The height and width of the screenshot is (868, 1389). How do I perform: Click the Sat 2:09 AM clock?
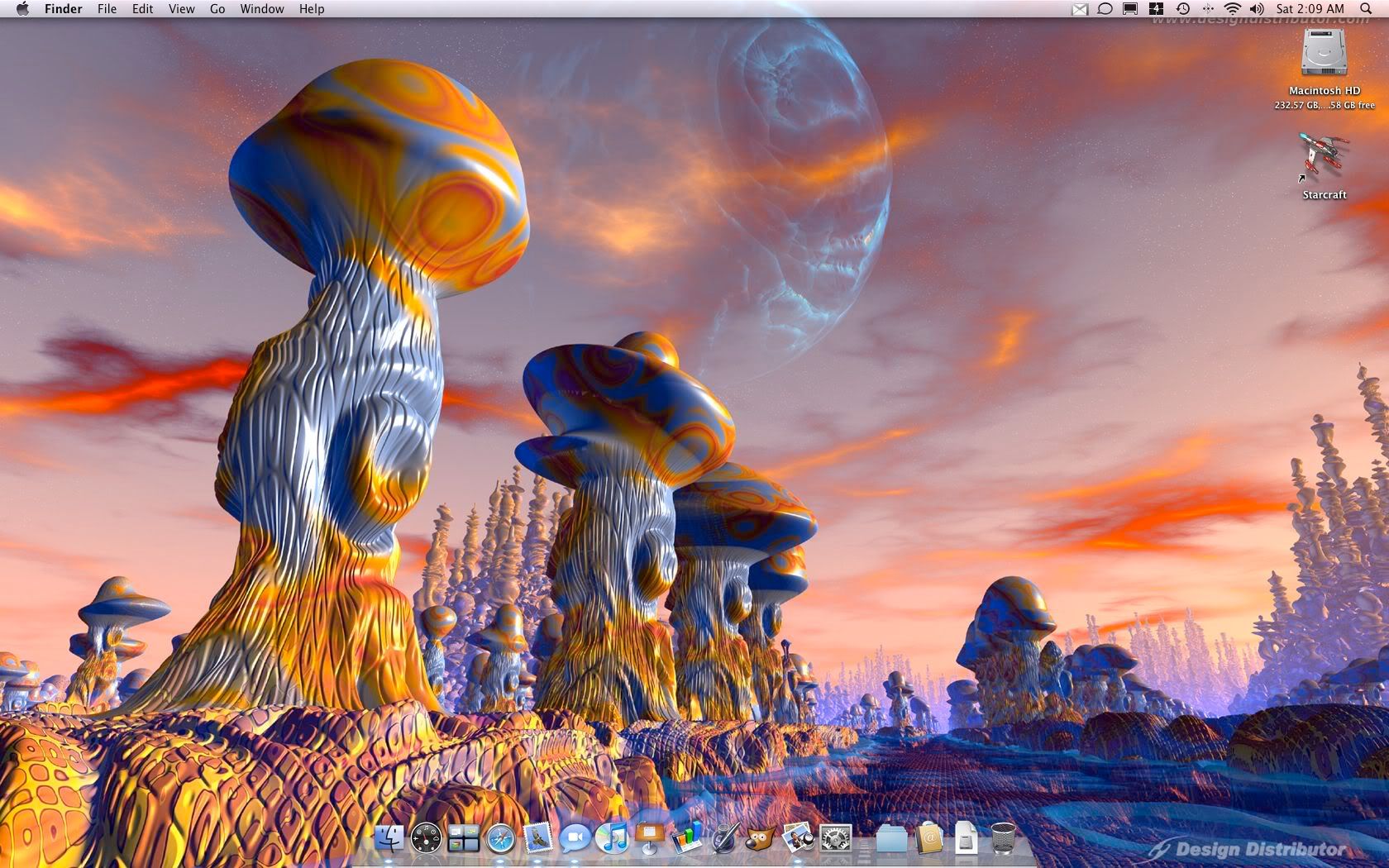[x=1310, y=9]
